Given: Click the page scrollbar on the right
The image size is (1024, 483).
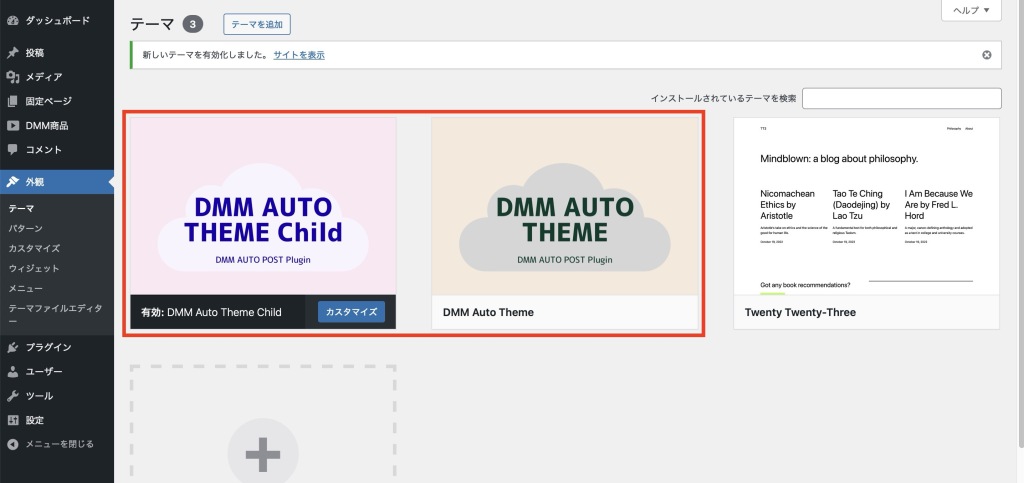Looking at the screenshot, I should [x=1020, y=222].
